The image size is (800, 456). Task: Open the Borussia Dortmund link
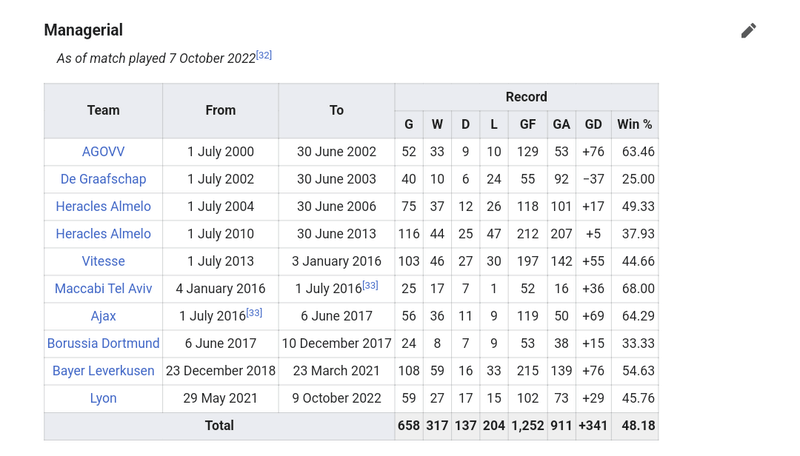(103, 343)
